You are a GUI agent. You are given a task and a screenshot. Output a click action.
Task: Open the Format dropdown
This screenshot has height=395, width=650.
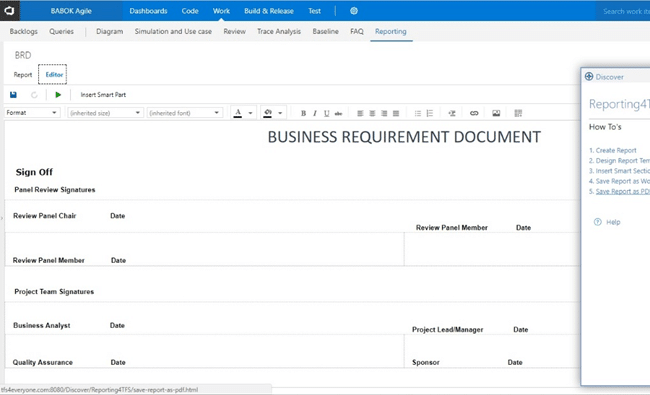click(32, 113)
